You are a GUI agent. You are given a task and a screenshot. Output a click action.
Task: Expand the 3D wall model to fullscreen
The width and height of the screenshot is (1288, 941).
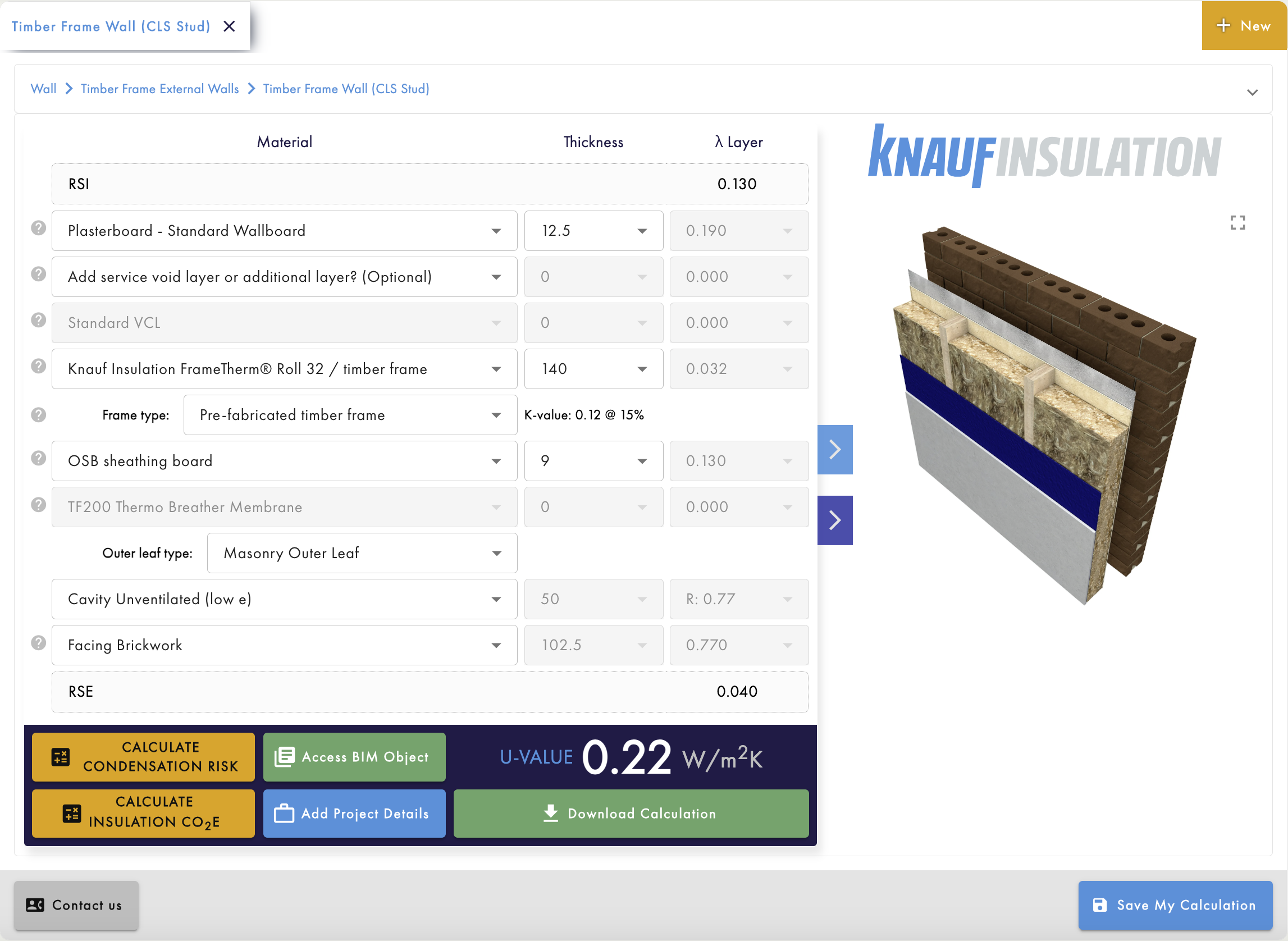(1237, 223)
